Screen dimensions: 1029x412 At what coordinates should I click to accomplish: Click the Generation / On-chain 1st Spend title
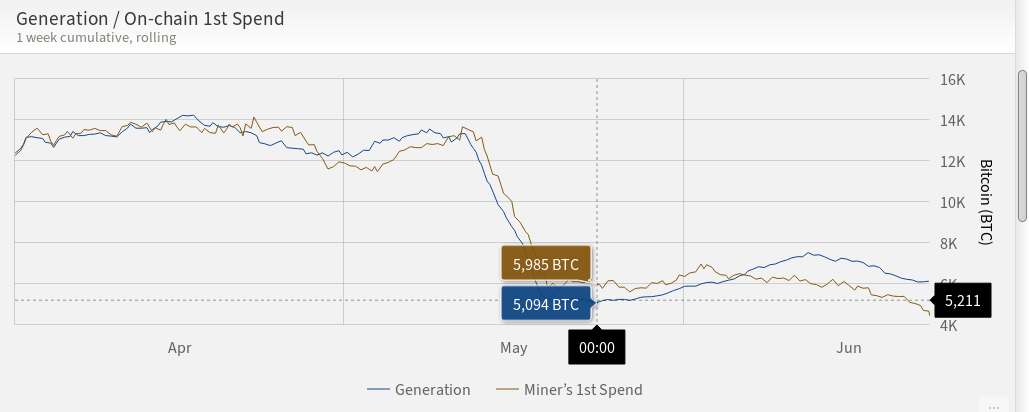click(x=150, y=18)
